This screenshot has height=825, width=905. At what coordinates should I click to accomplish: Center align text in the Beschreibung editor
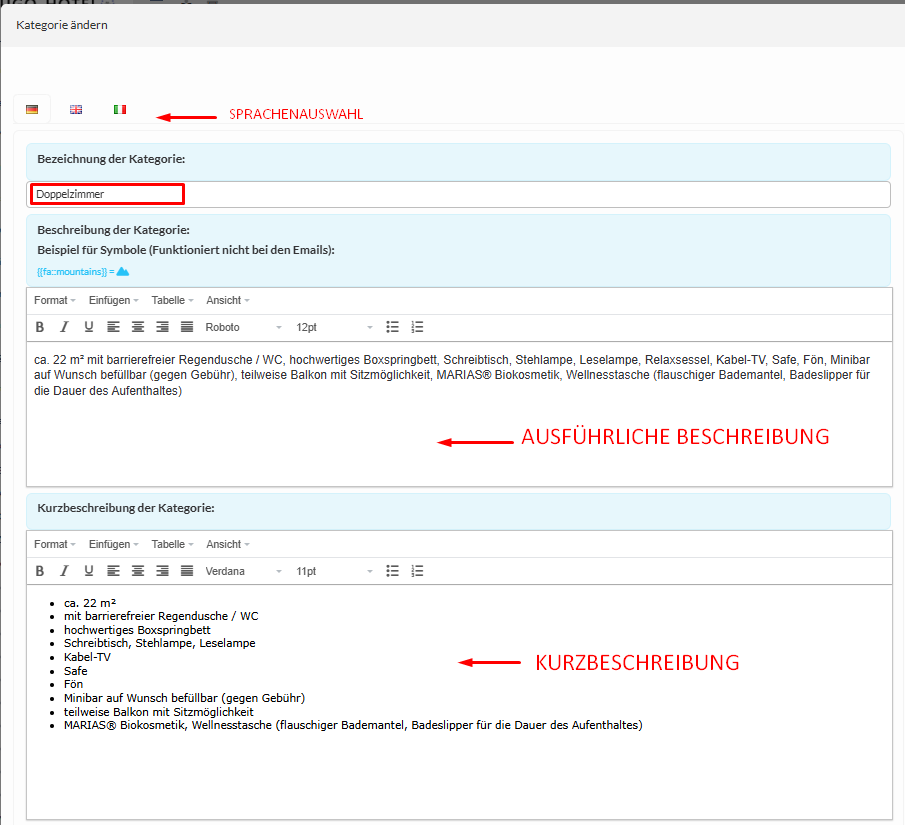(138, 327)
